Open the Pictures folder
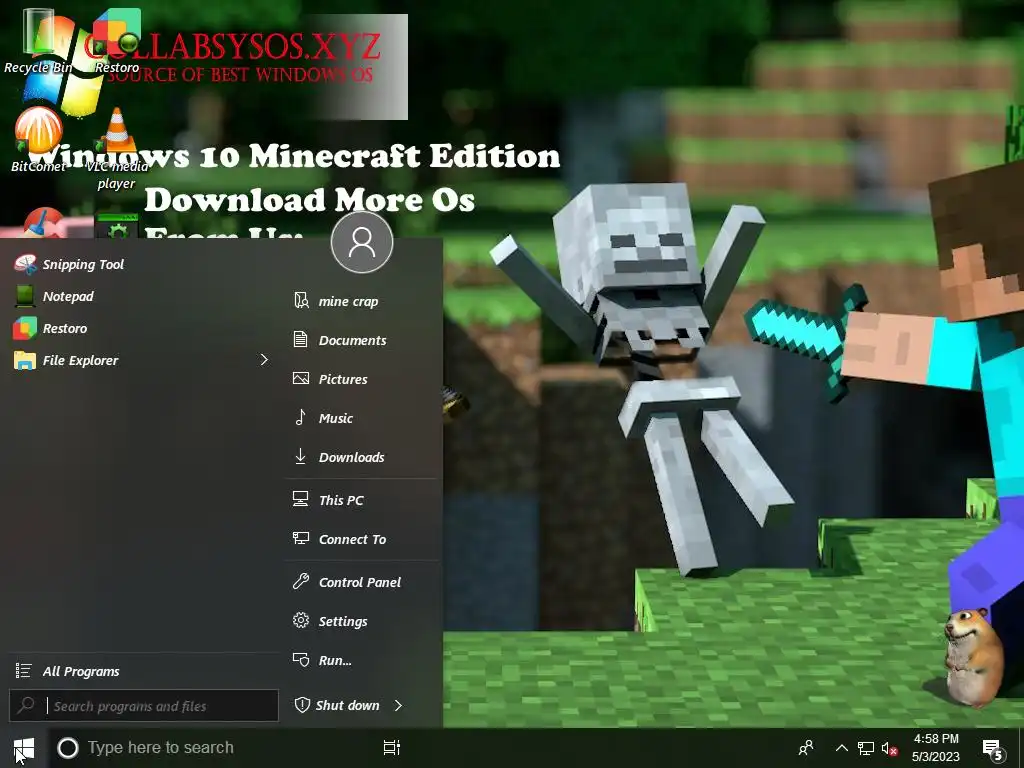Viewport: 1024px width, 768px height. [x=363, y=379]
